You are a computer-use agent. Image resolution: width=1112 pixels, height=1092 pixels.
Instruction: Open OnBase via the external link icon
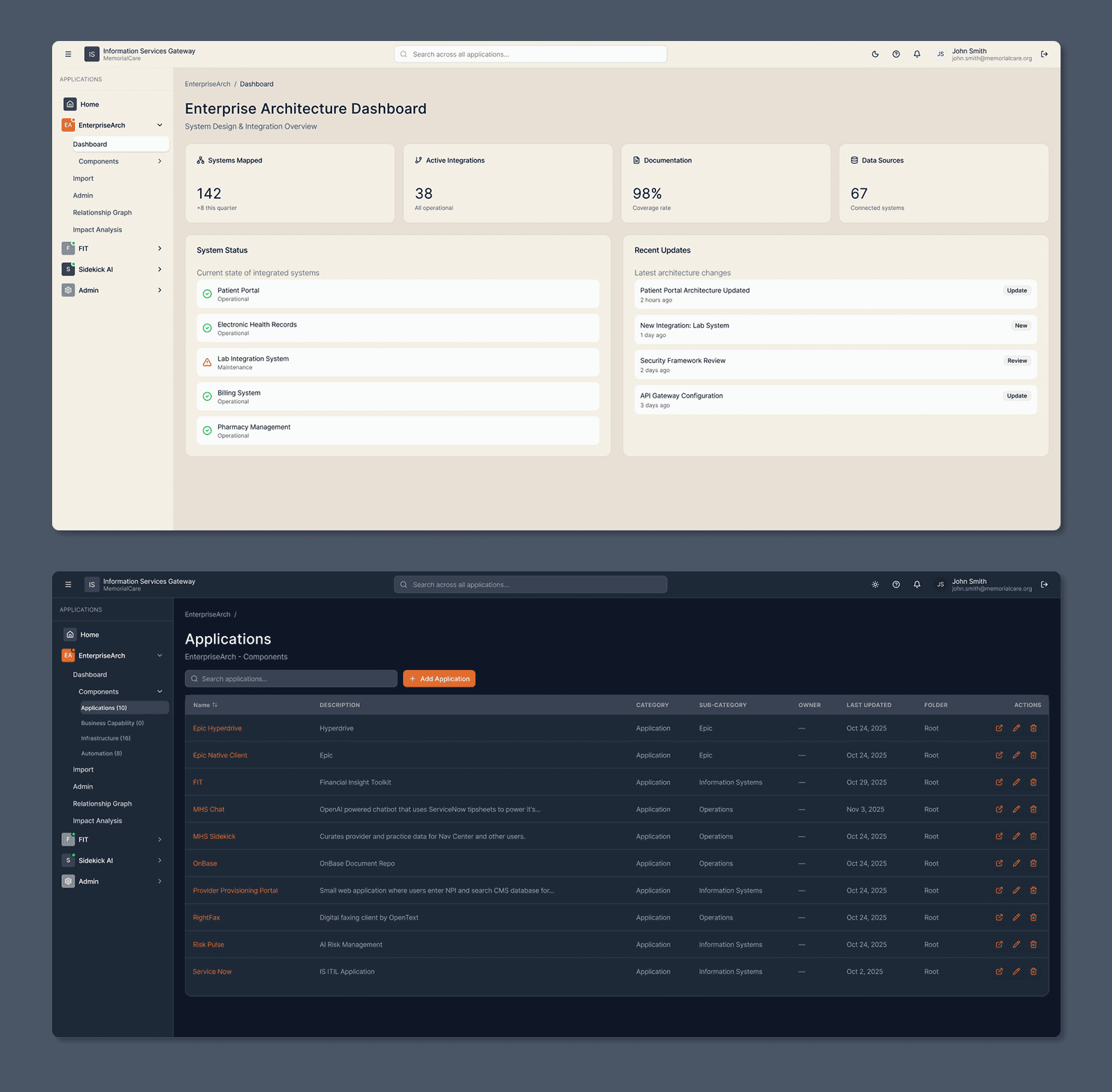(x=999, y=863)
